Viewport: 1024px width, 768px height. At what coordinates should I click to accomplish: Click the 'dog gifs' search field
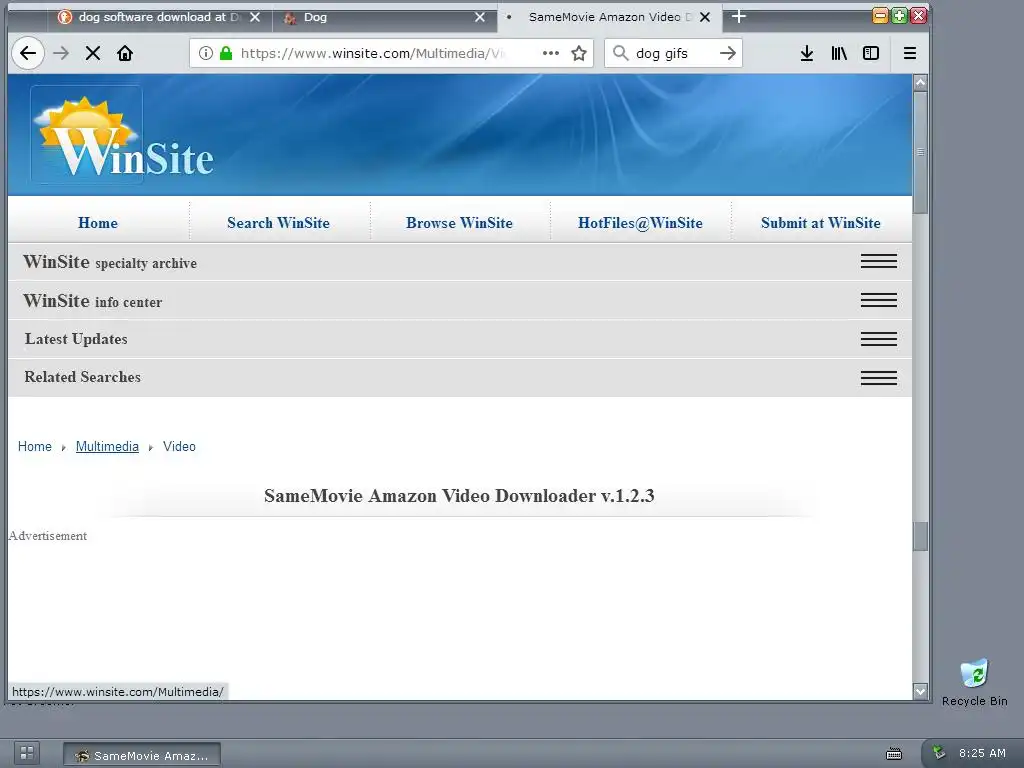click(673, 53)
